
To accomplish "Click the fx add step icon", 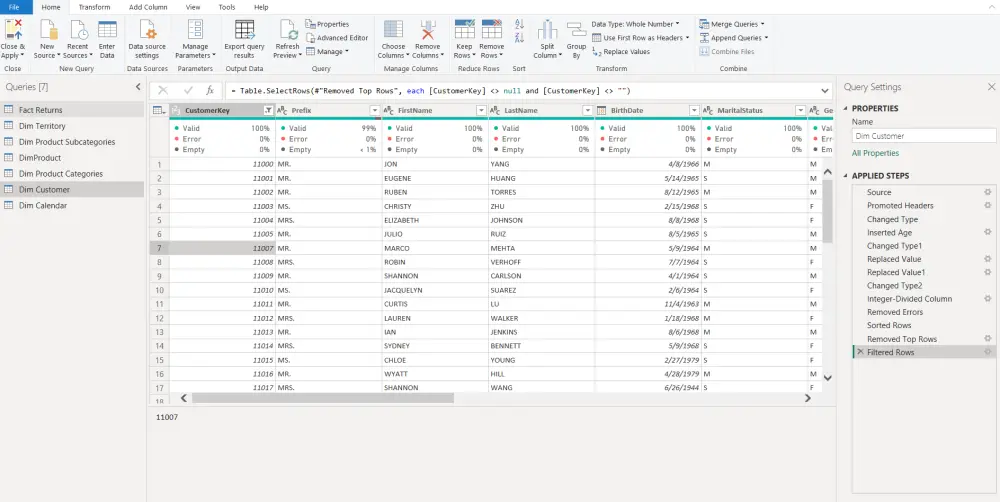I will 210,91.
